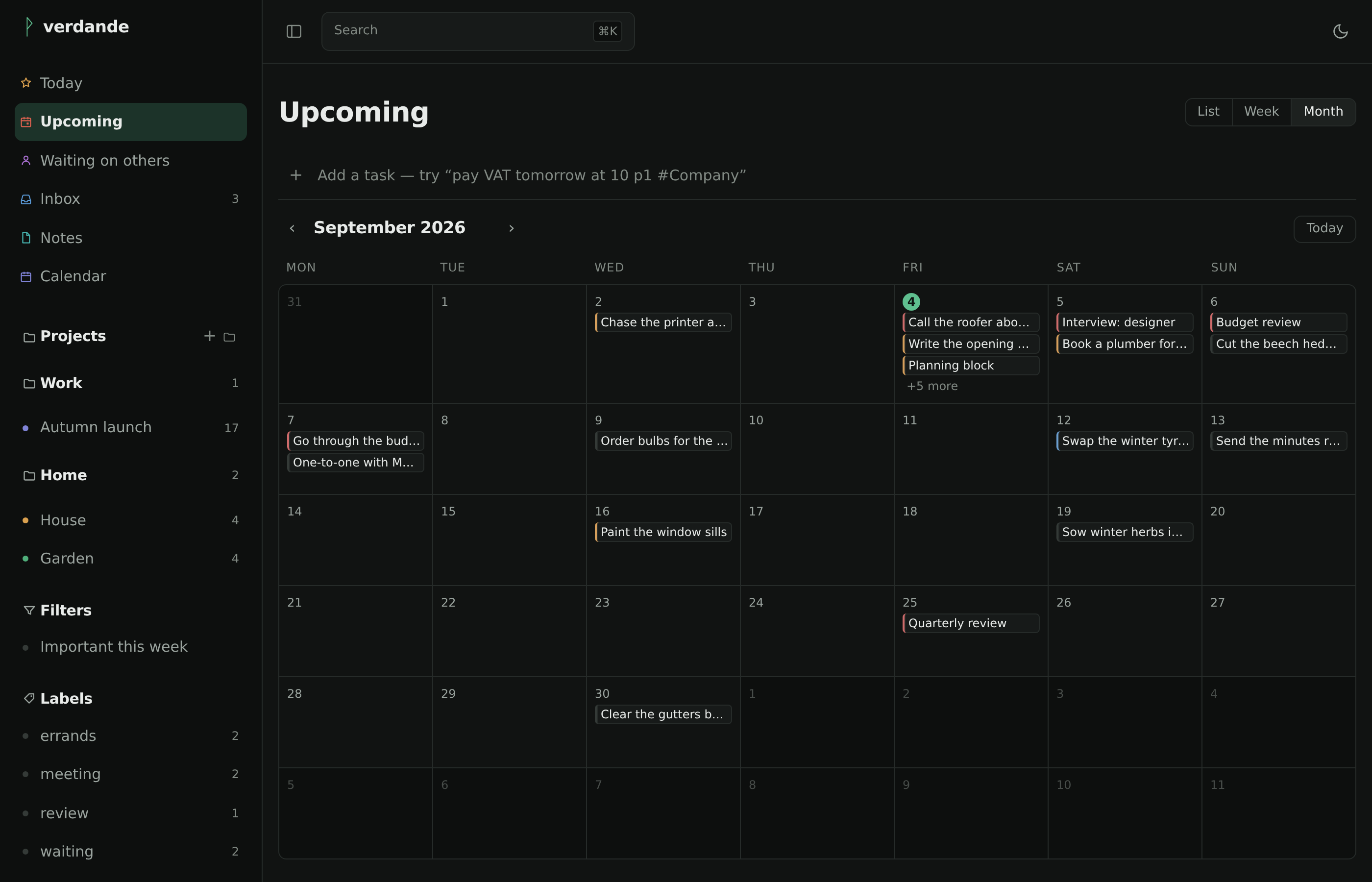Screen dimensions: 1372x882
Task: Click the ⌘K shortcut badge
Action: click(x=607, y=31)
